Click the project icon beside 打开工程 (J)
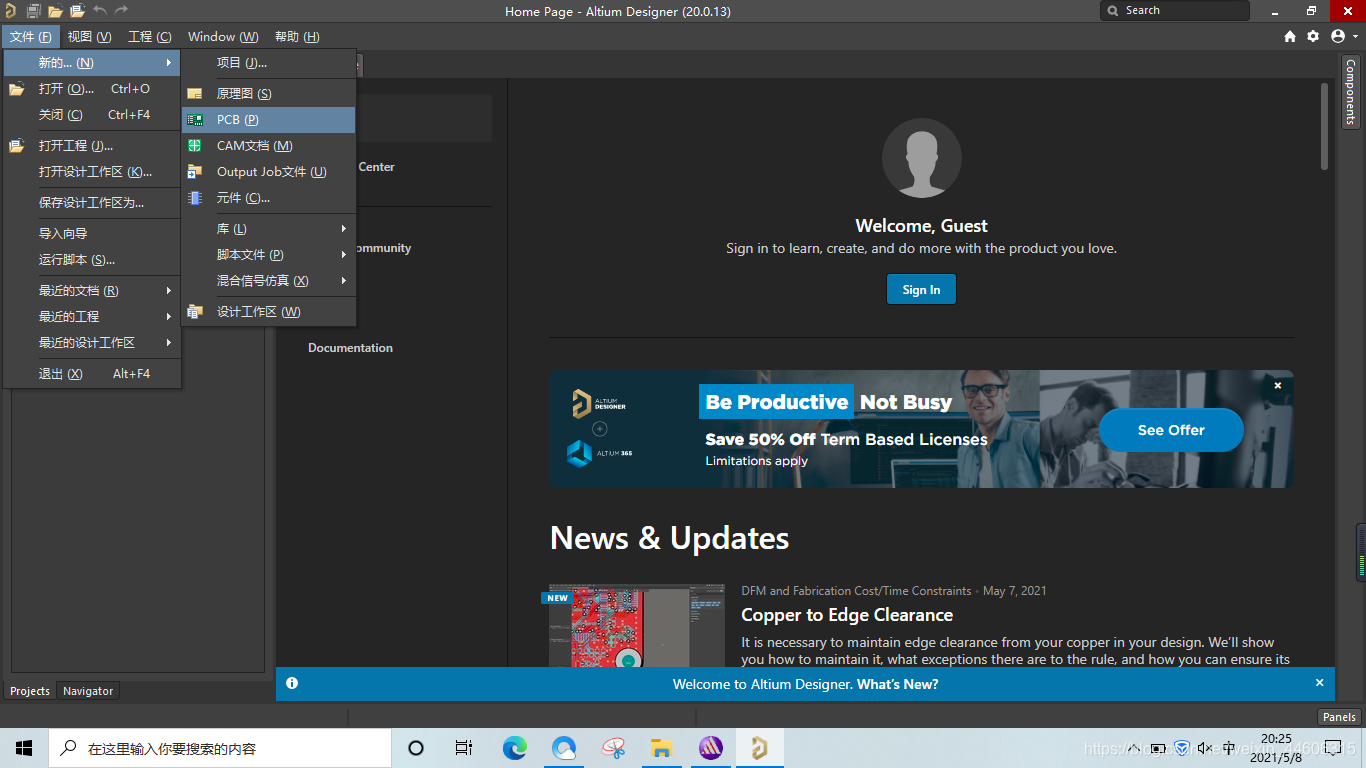The width and height of the screenshot is (1366, 768). pyautogui.click(x=17, y=146)
